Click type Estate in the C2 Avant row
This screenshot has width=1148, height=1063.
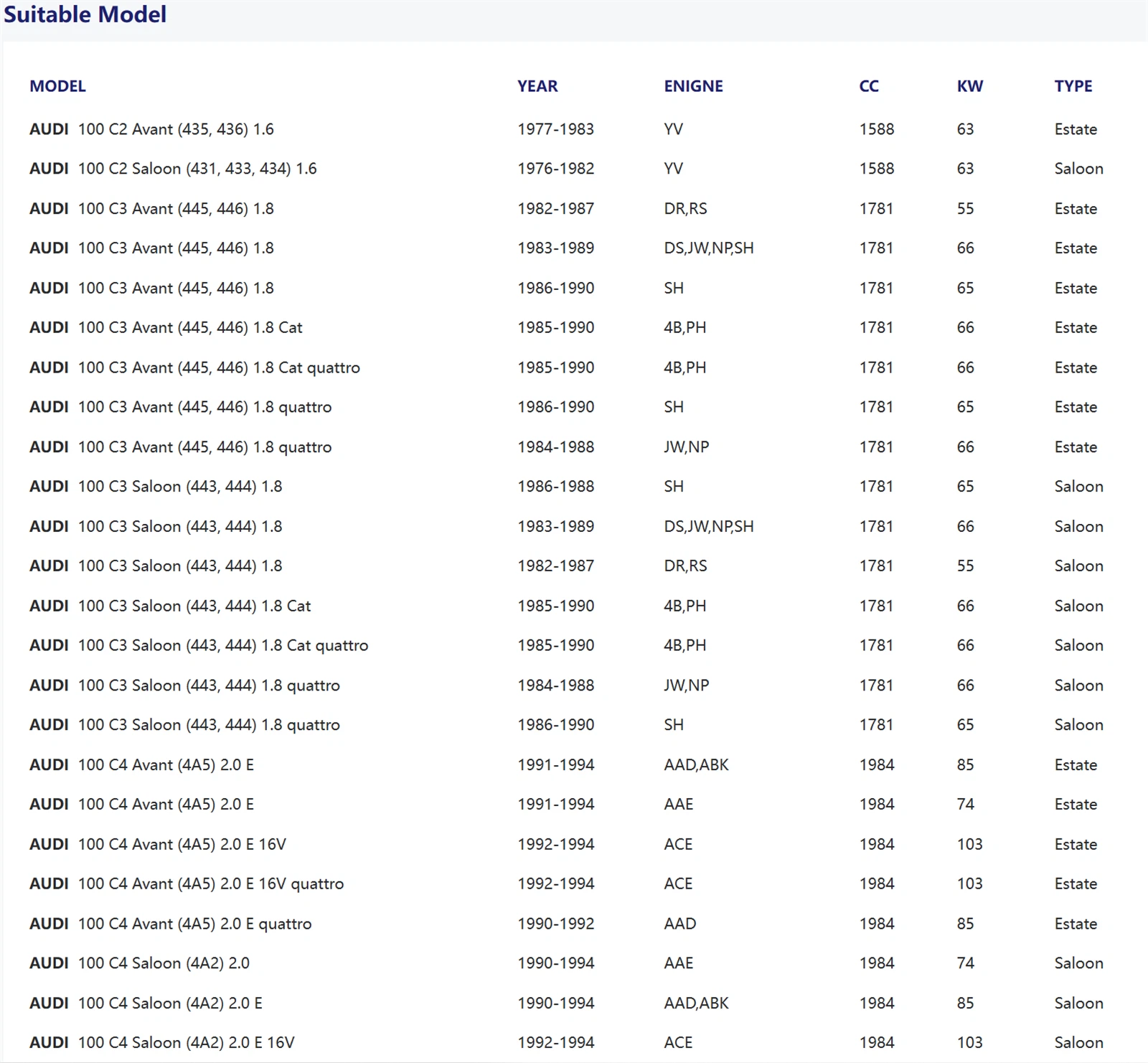(1076, 129)
